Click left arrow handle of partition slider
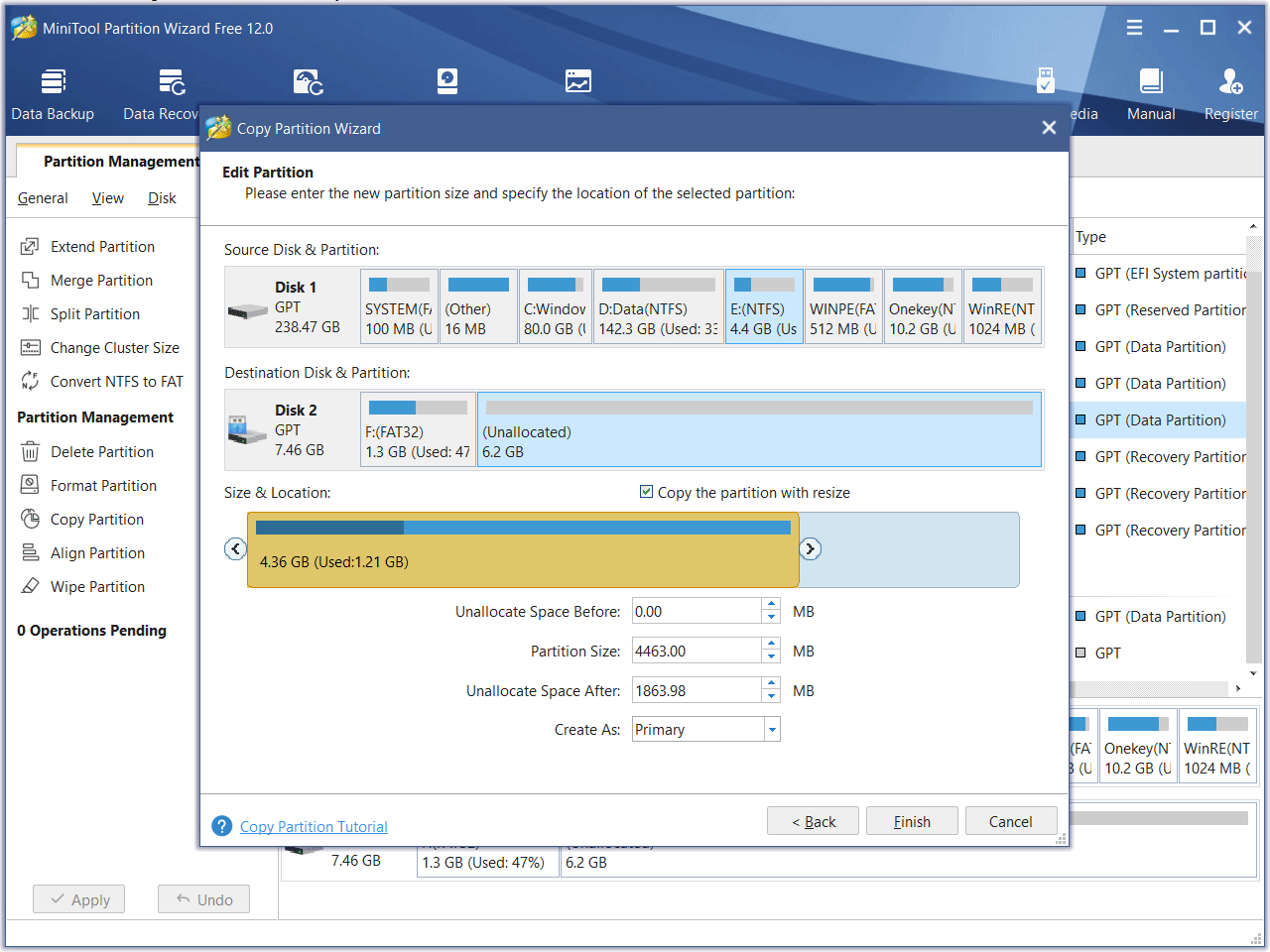The width and height of the screenshot is (1270, 952). point(235,548)
